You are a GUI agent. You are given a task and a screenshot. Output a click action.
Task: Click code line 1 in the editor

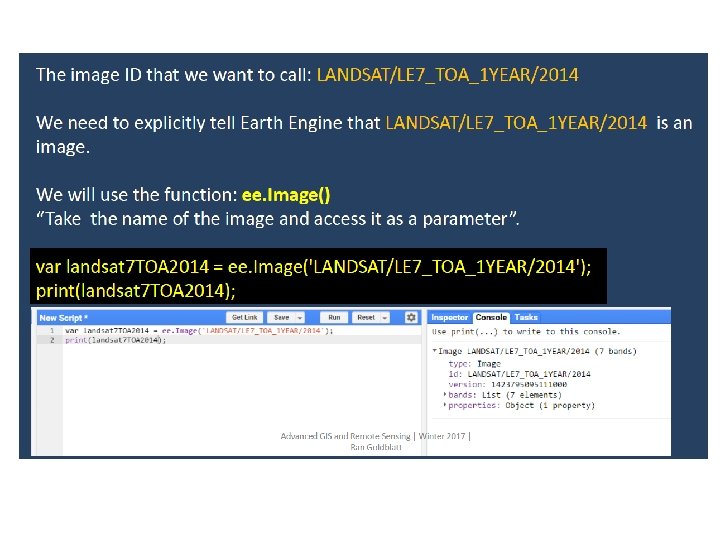click(199, 330)
